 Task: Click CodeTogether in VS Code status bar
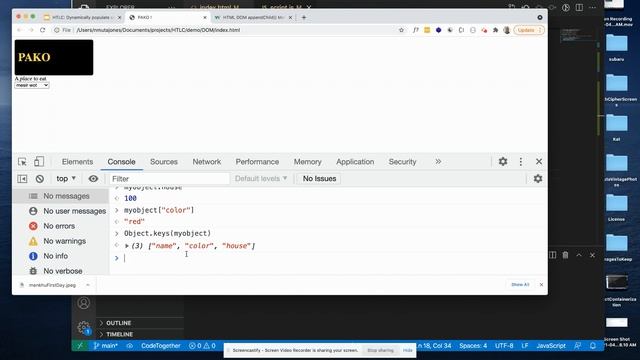pyautogui.click(x=160, y=346)
